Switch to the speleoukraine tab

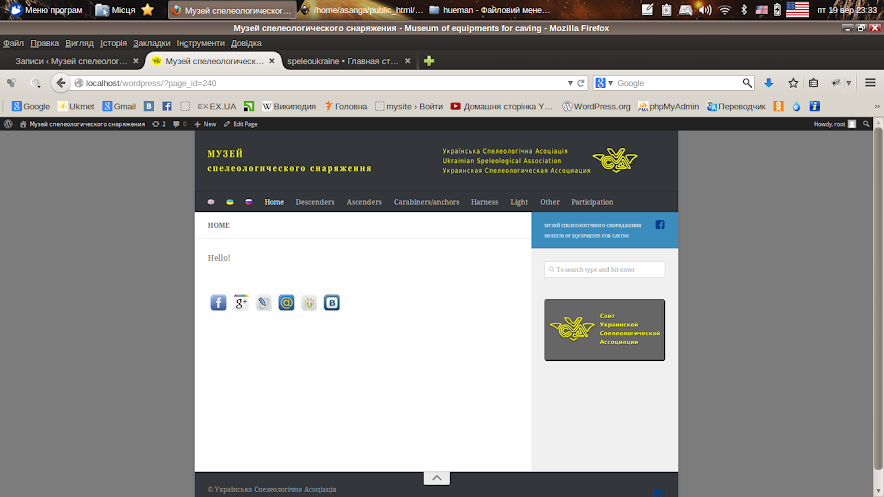pyautogui.click(x=343, y=61)
